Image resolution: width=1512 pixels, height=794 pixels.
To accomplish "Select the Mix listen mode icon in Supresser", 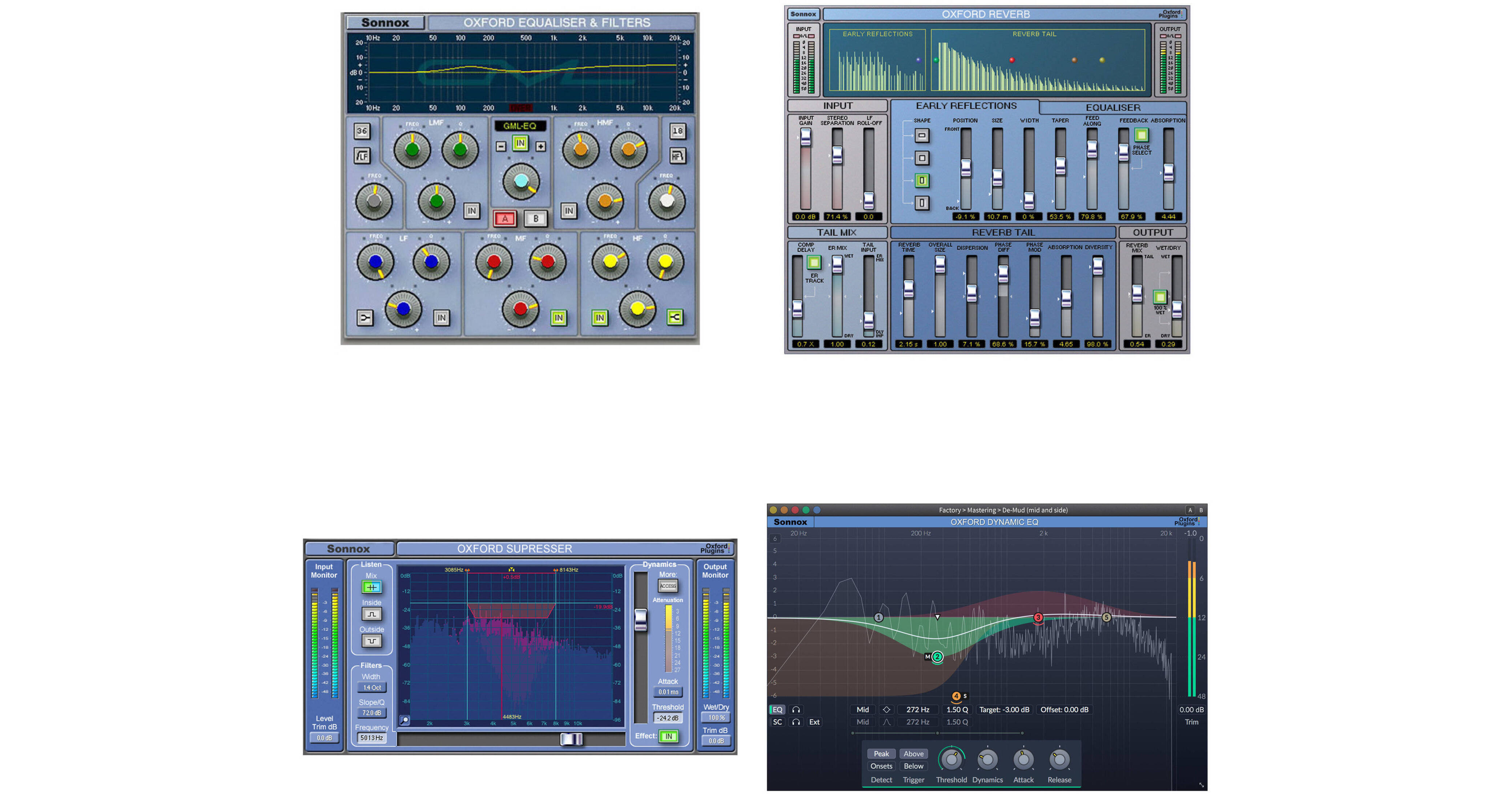I will coord(371,587).
